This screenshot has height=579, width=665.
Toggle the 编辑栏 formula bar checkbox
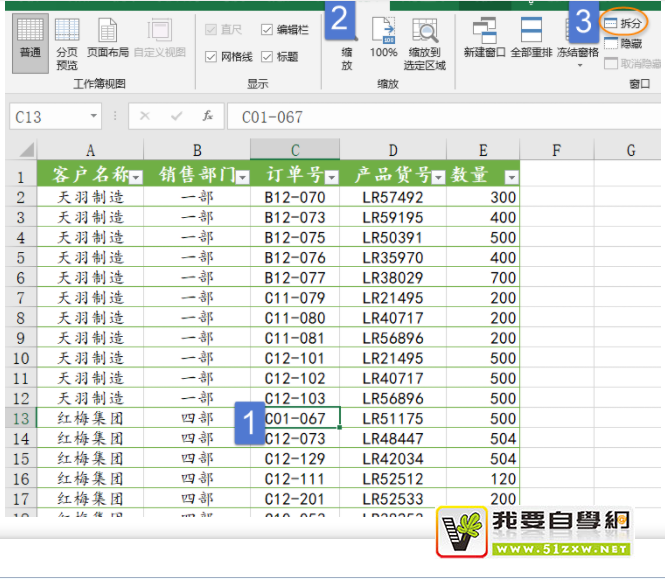268,30
